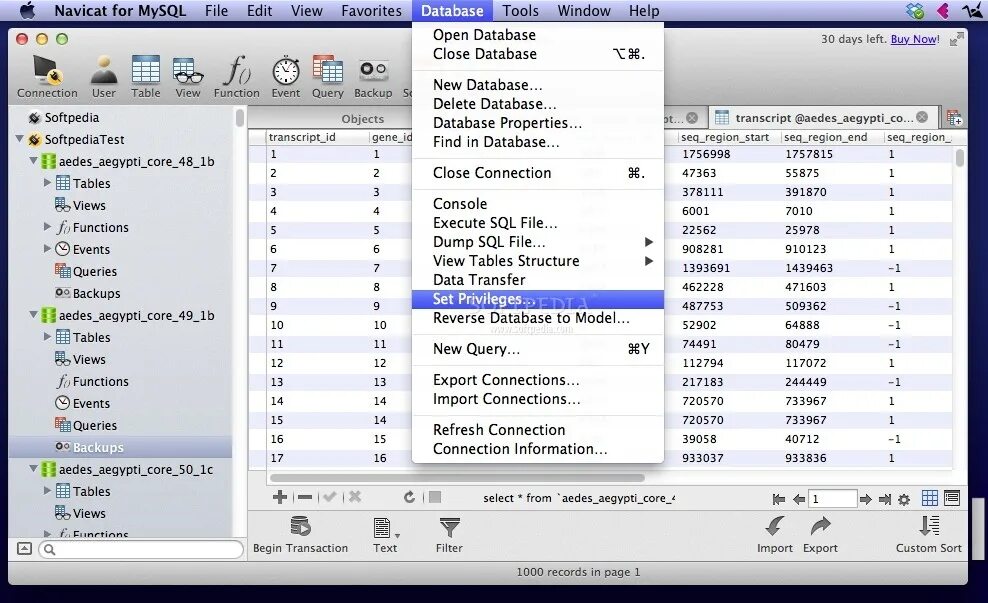
Task: Select Queries under aedes_aegypti_core_48_1b
Action: pyautogui.click(x=95, y=272)
